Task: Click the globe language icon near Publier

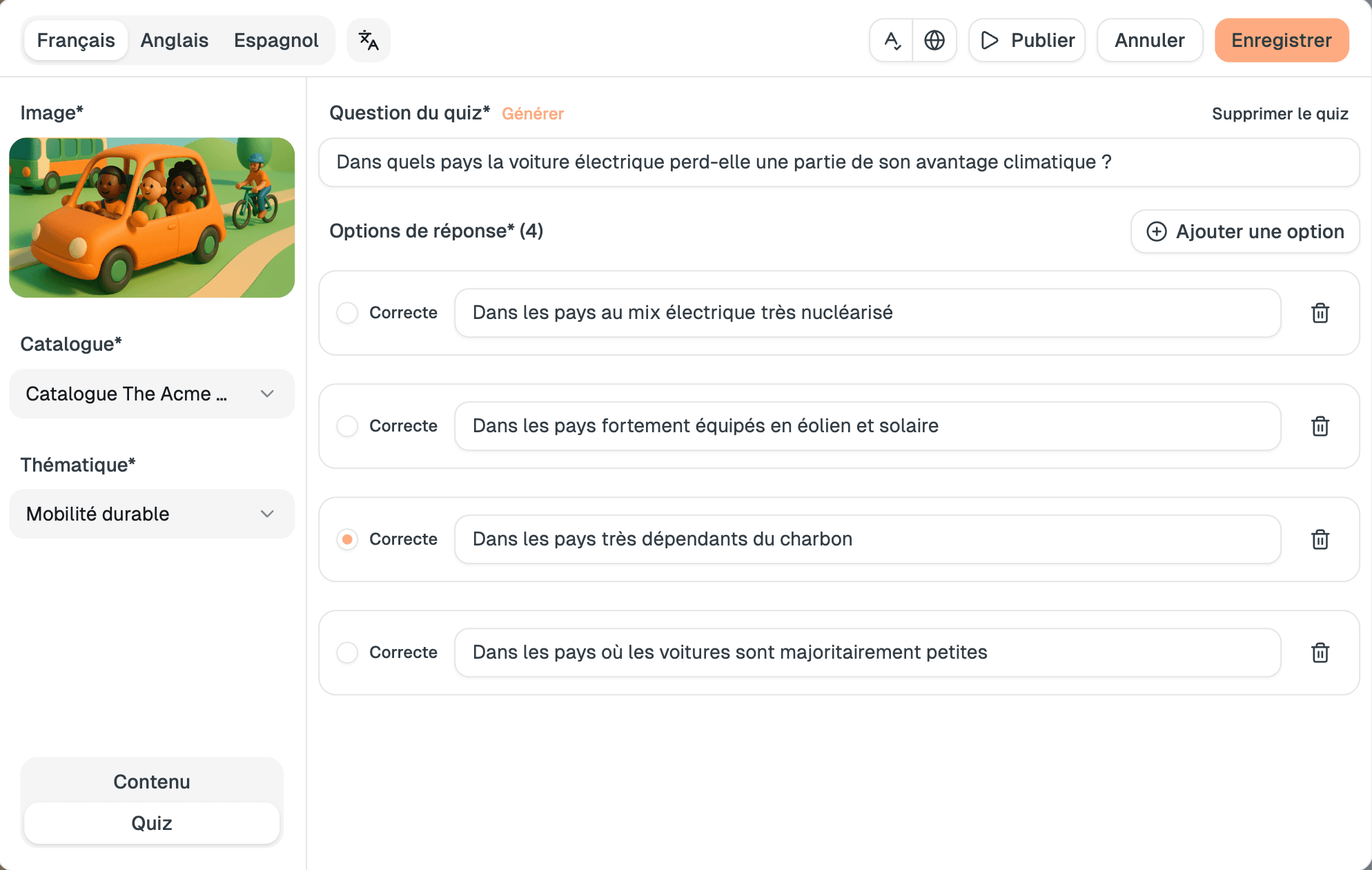Action: [x=935, y=39]
